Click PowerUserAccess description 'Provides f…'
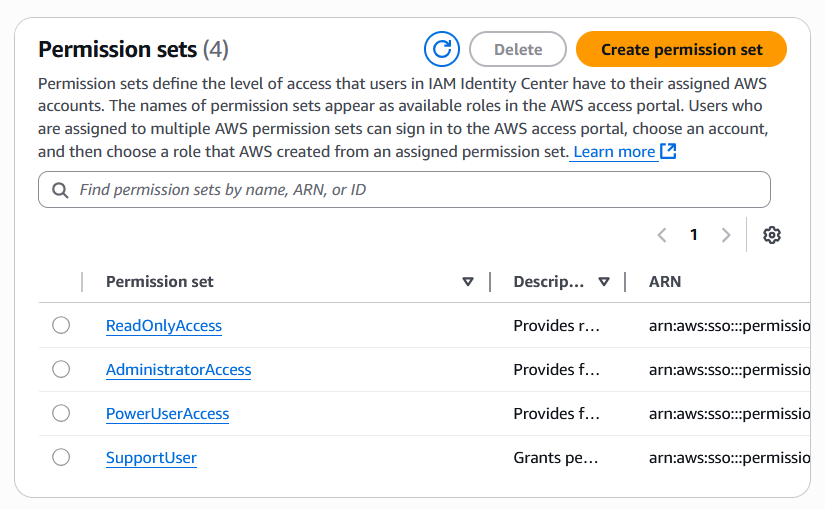 pyautogui.click(x=557, y=414)
